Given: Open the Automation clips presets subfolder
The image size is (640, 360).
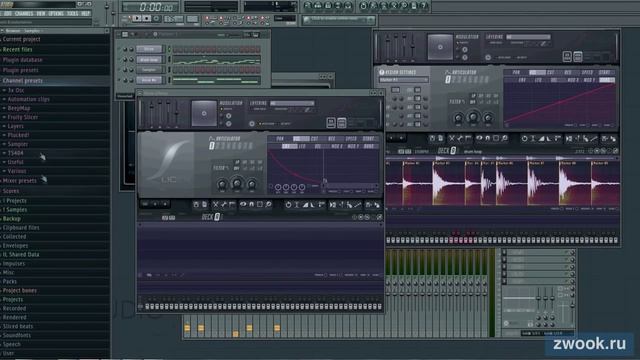Looking at the screenshot, I should click(x=28, y=99).
